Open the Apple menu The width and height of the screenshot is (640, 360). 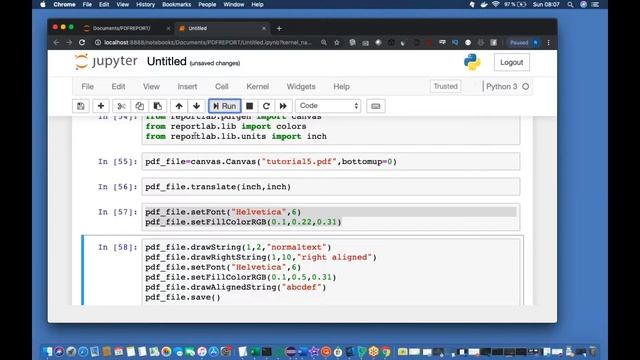click(x=43, y=4)
